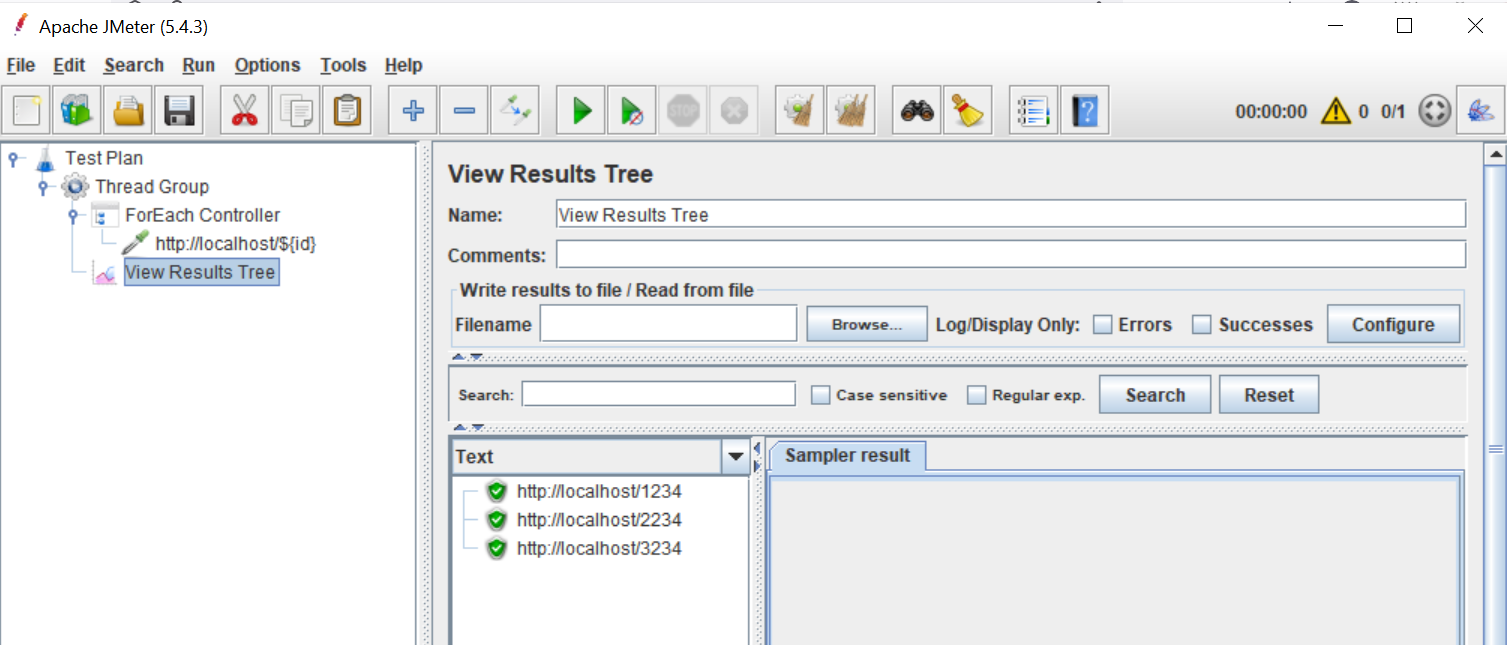
Task: Open the Edit menu
Action: [69, 65]
